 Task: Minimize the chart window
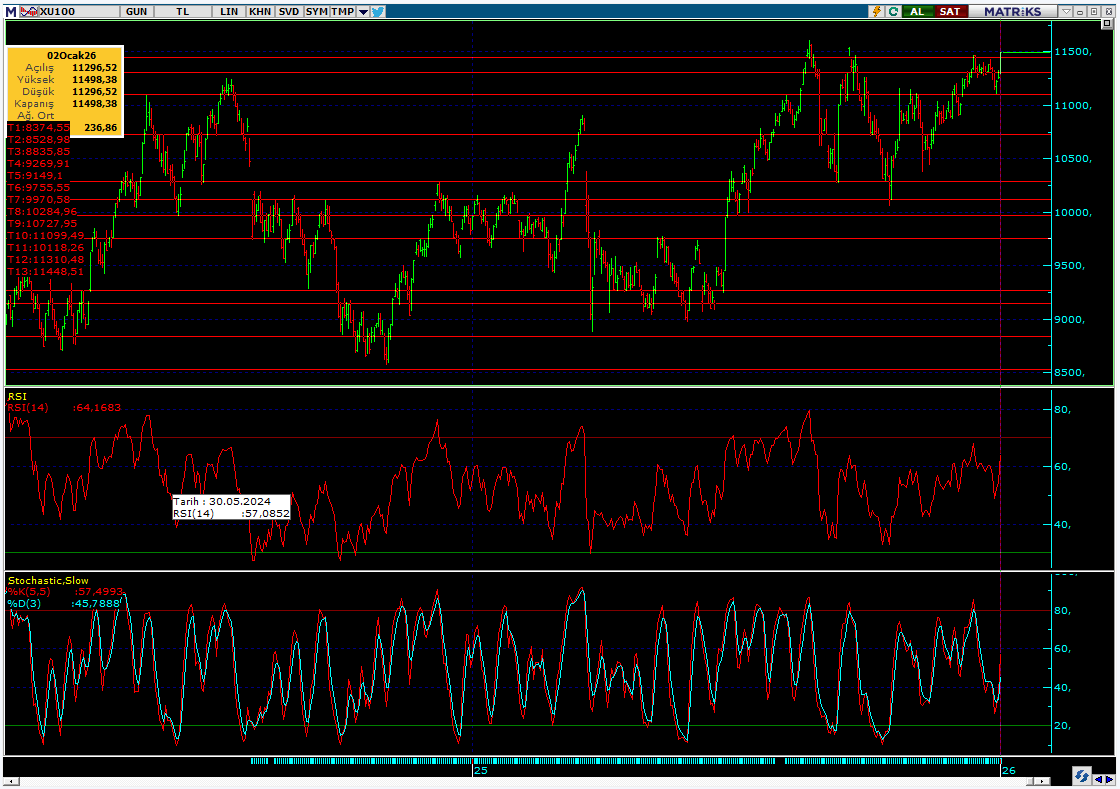point(1079,11)
